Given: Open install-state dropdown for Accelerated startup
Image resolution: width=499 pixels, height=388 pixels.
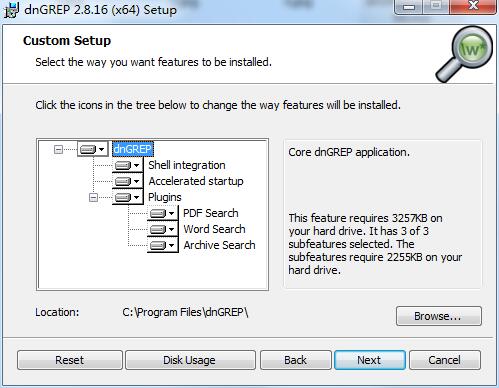Looking at the screenshot, I should (x=128, y=181).
